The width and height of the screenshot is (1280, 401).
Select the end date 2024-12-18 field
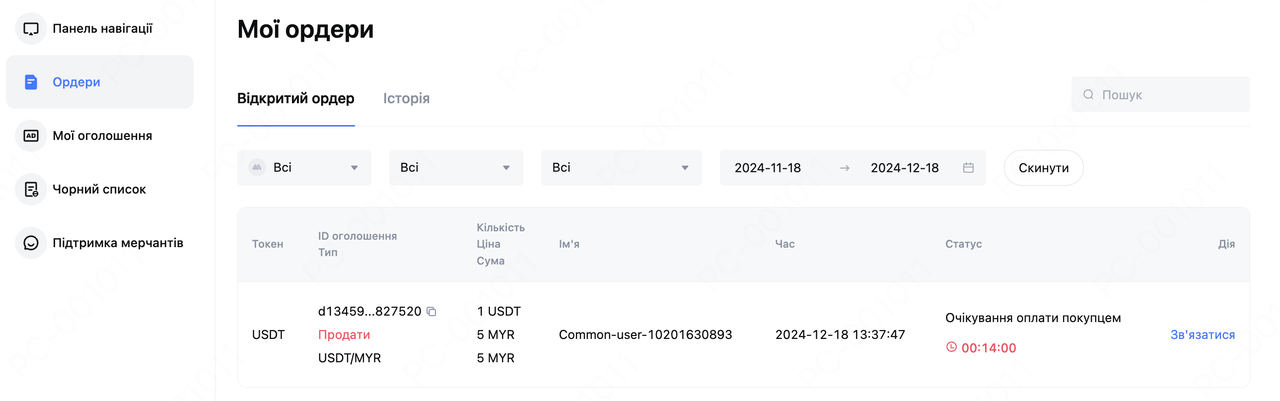tap(904, 168)
